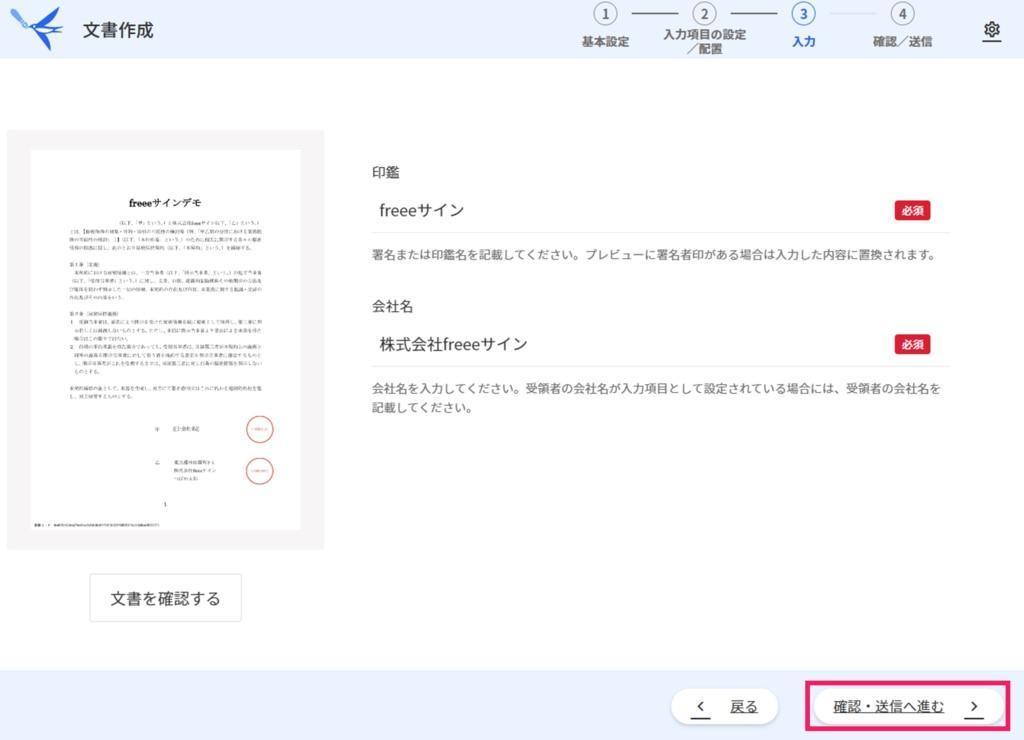Jump to step 4 確認/送信

pyautogui.click(x=903, y=26)
